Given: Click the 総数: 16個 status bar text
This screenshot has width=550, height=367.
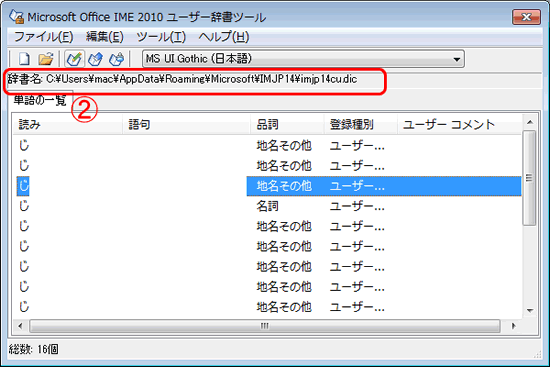Looking at the screenshot, I should point(34,349).
